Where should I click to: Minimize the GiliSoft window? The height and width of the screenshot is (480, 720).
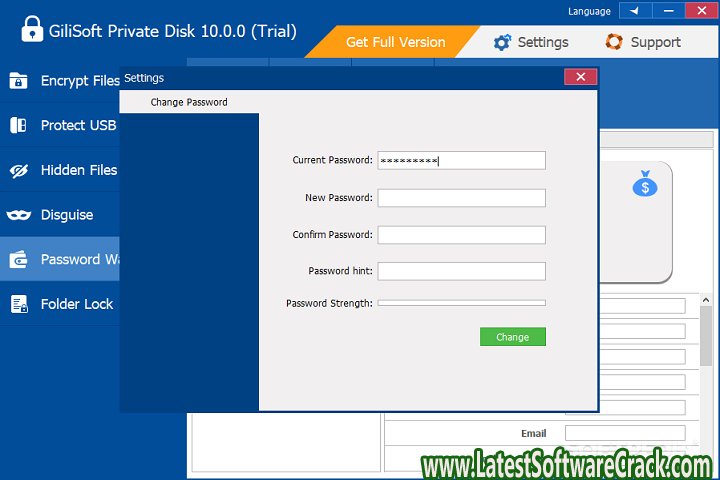[x=669, y=11]
